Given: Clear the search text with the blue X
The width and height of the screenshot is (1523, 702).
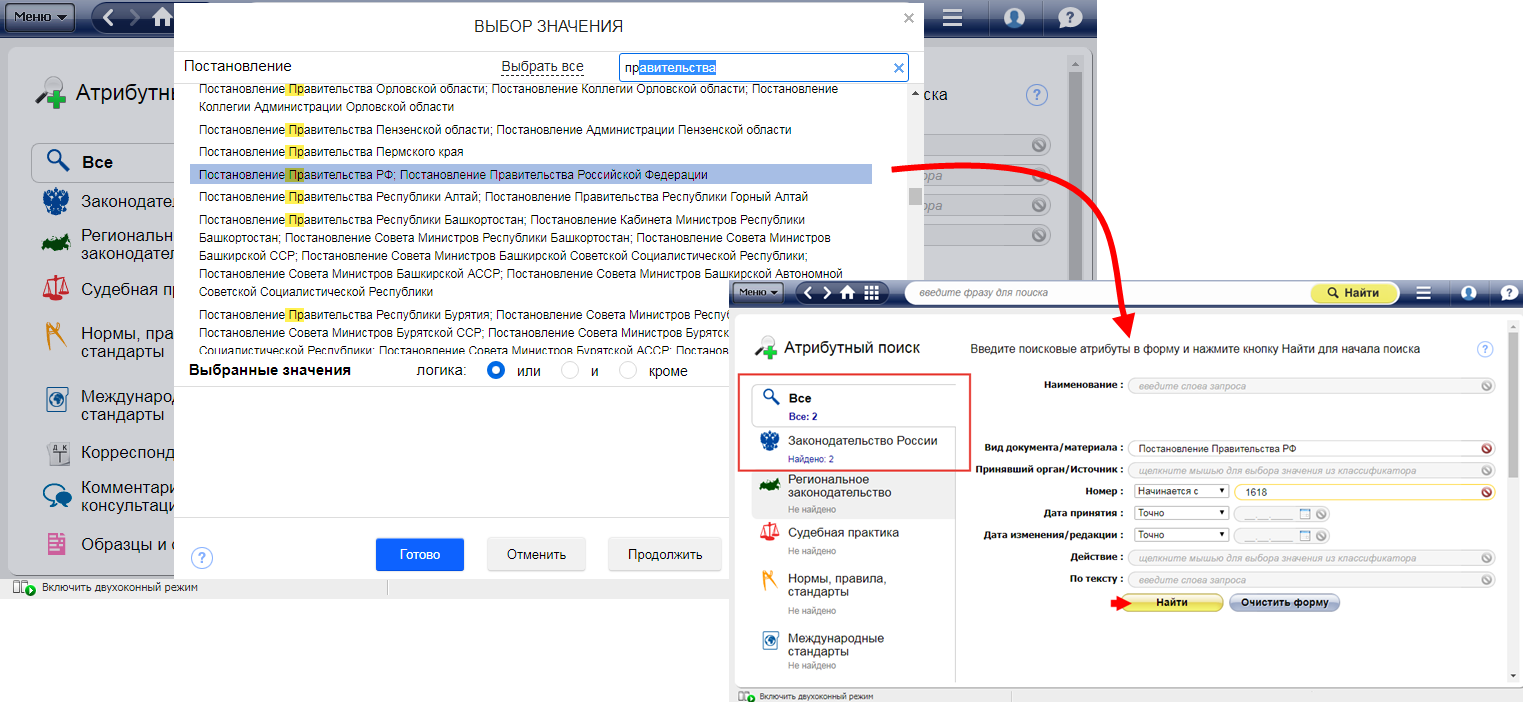Looking at the screenshot, I should point(898,68).
